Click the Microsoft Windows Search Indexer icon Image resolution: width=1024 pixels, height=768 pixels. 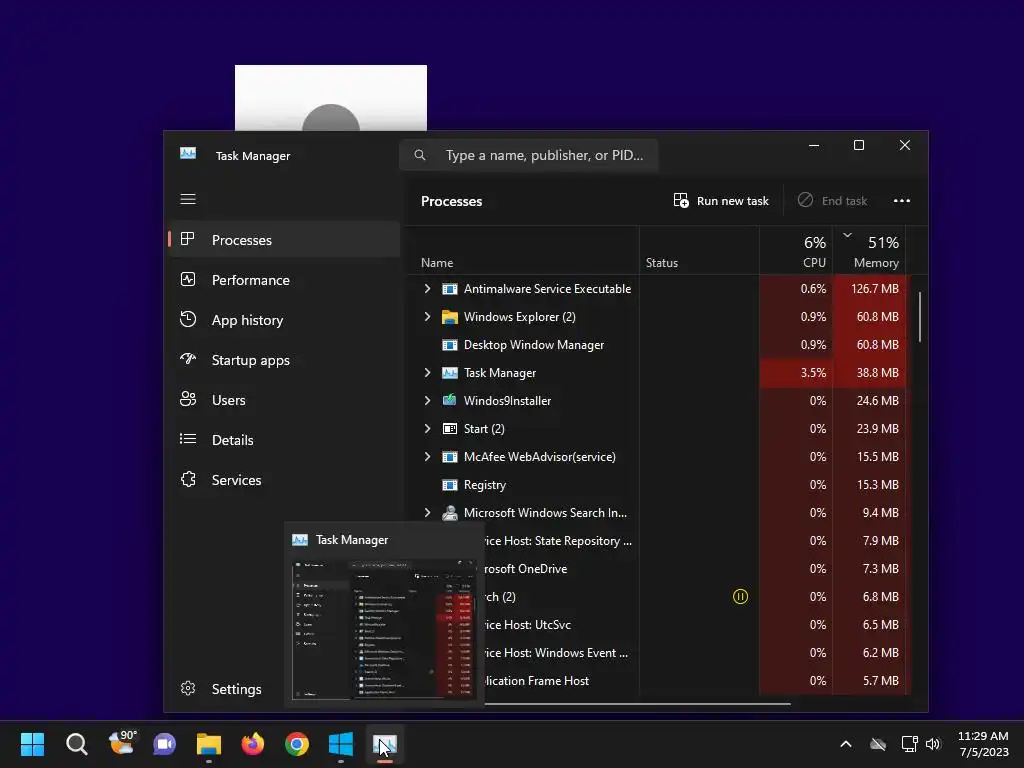[x=449, y=513]
